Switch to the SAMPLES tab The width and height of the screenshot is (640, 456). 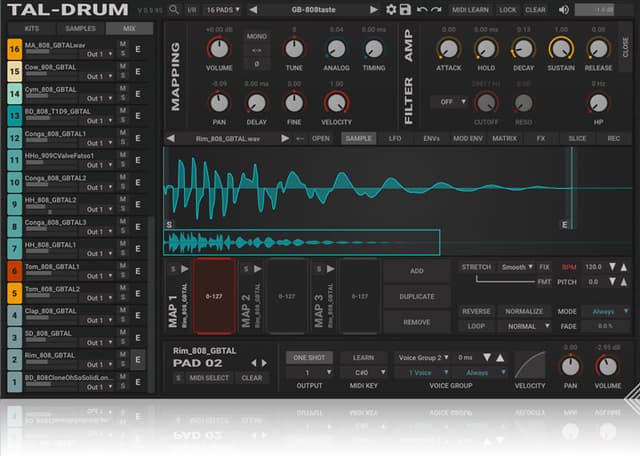coord(80,29)
